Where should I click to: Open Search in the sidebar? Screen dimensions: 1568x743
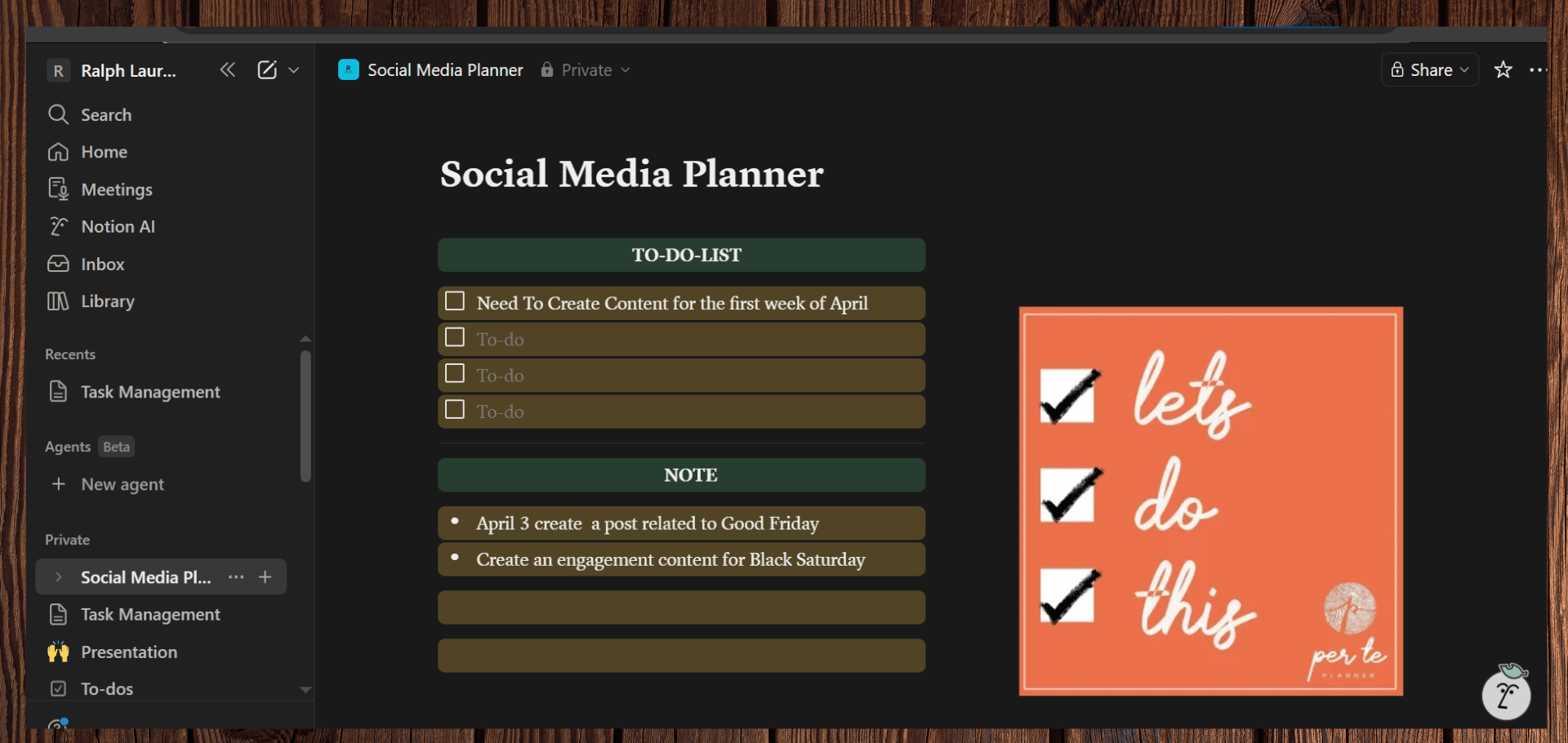(105, 115)
